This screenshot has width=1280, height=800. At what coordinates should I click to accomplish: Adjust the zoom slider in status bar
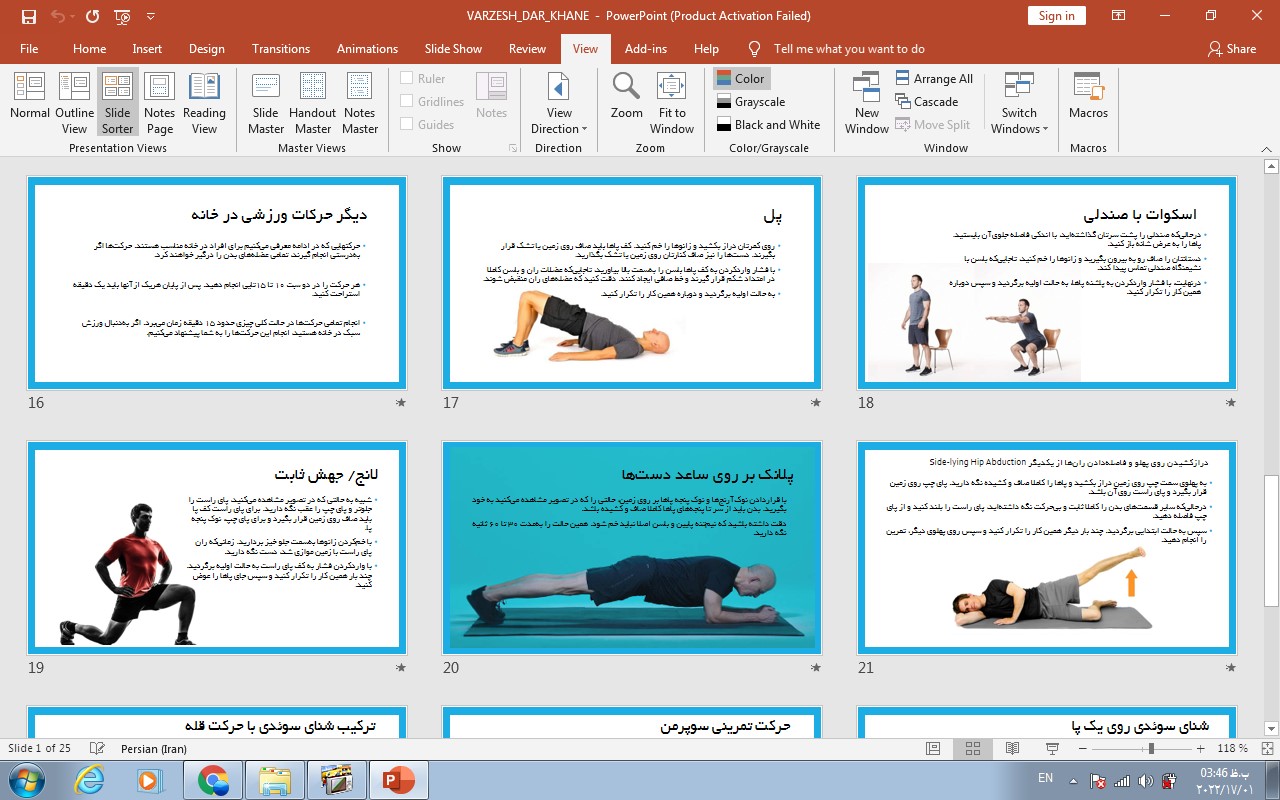(x=1151, y=749)
